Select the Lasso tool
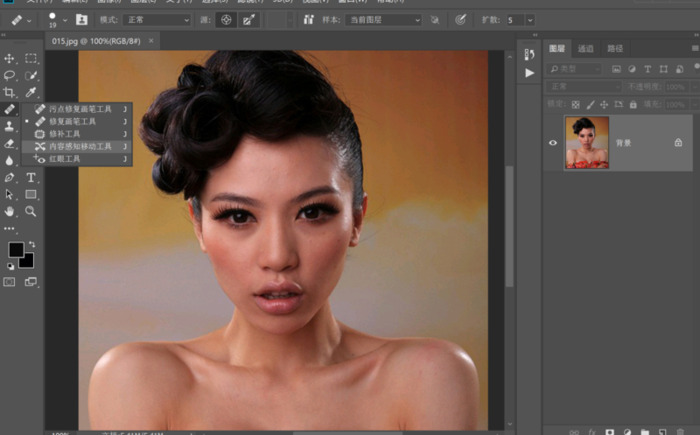Image resolution: width=700 pixels, height=435 pixels. click(x=9, y=75)
